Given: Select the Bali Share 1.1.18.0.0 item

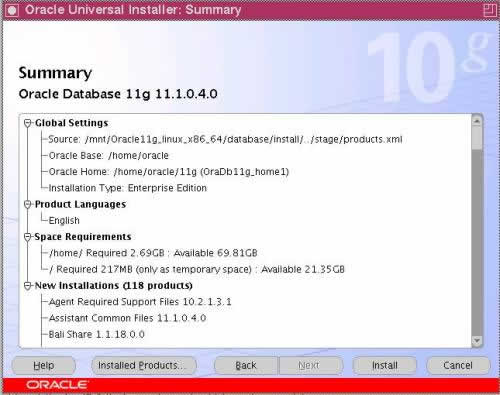Looking at the screenshot, I should (97, 334).
